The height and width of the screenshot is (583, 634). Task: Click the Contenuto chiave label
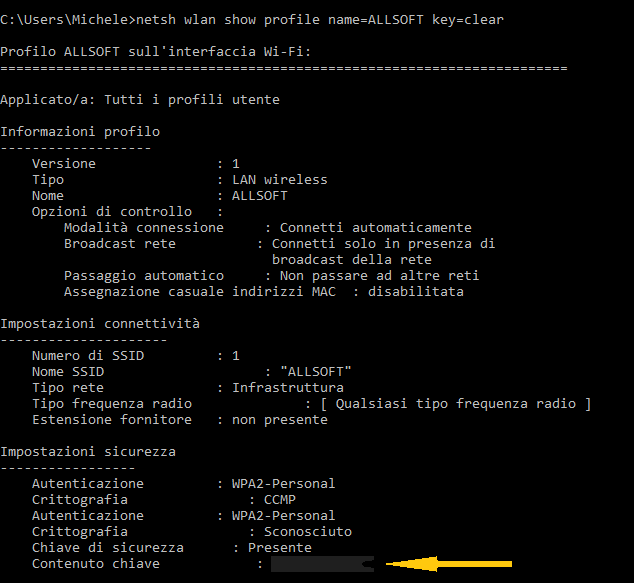coord(96,564)
